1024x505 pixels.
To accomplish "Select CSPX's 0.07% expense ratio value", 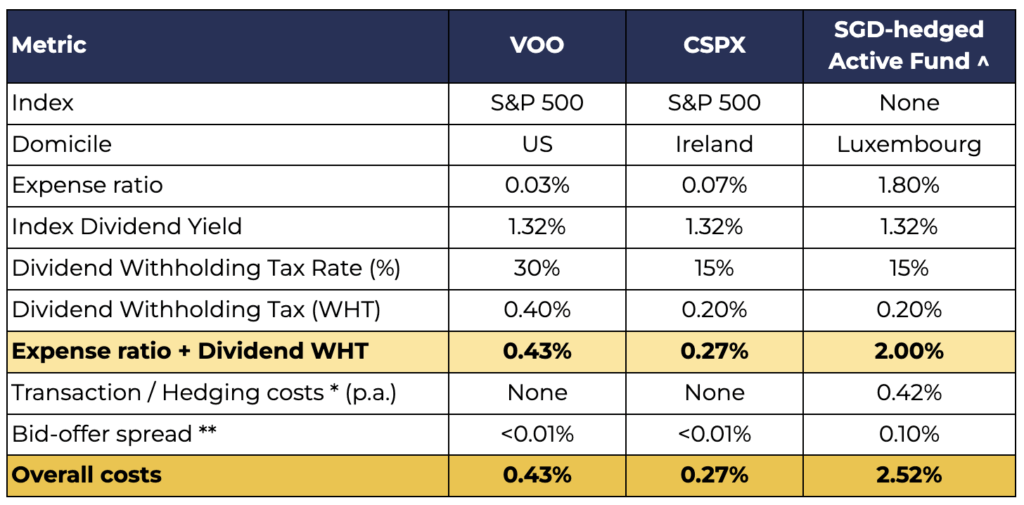I will pos(714,185).
